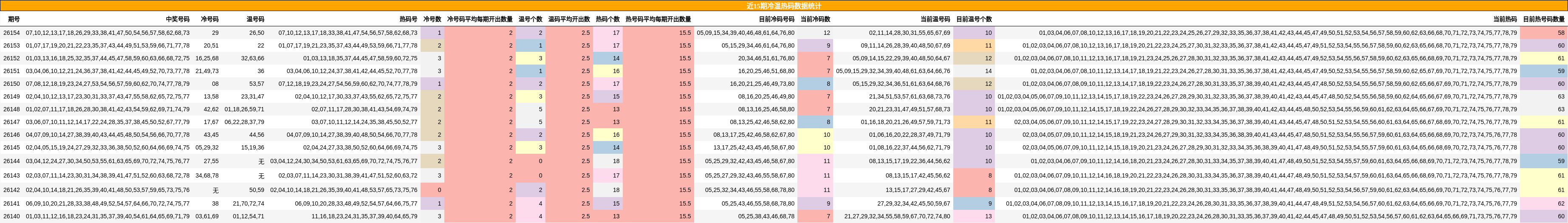The height and width of the screenshot is (223, 1568).
Task: Click warm codes cell 01,12,54,71
Action: [249, 216]
